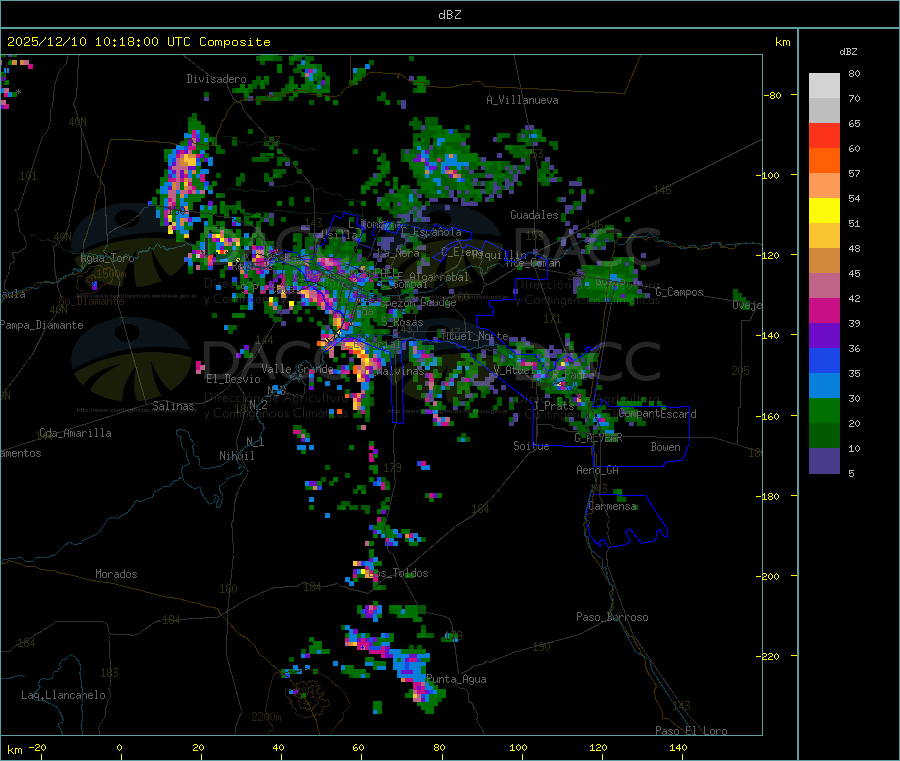Click the 'ComandanteEscard' area label
The image size is (900, 761).
coord(658,414)
